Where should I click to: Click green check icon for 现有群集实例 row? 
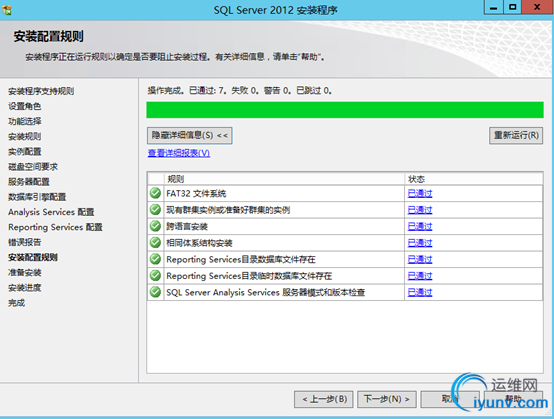tap(155, 210)
